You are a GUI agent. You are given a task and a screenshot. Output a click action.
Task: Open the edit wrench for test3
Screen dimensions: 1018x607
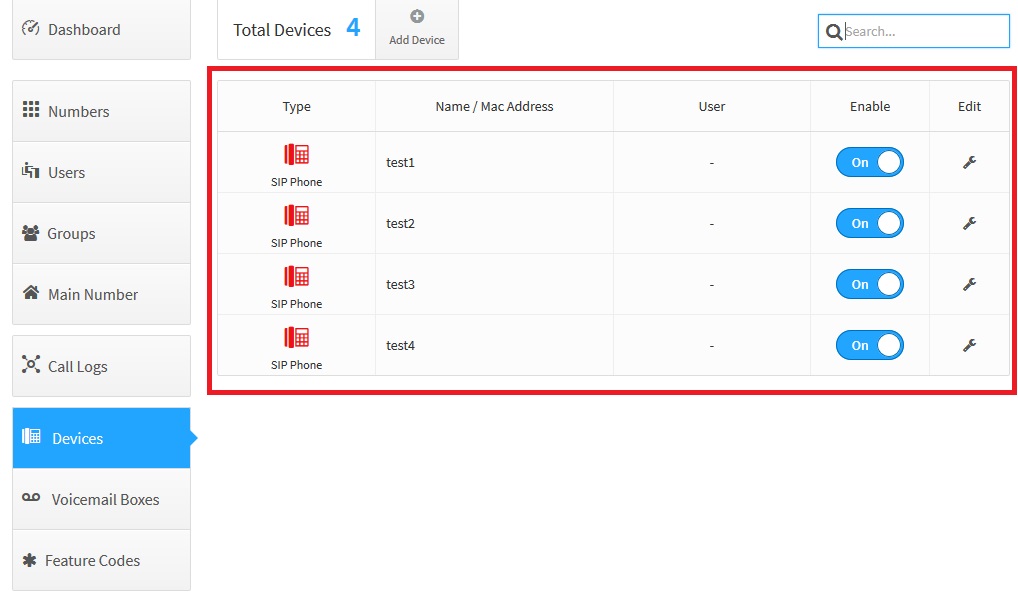click(x=969, y=284)
